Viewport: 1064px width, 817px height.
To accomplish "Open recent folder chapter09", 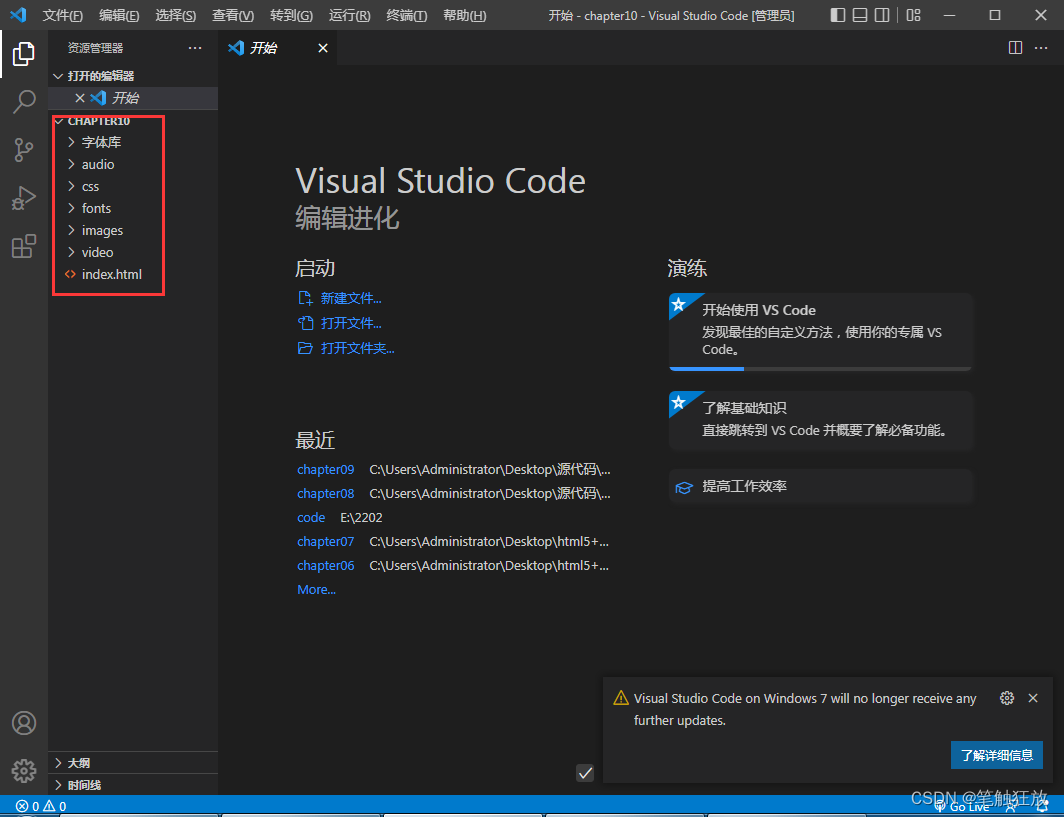I will (x=326, y=470).
